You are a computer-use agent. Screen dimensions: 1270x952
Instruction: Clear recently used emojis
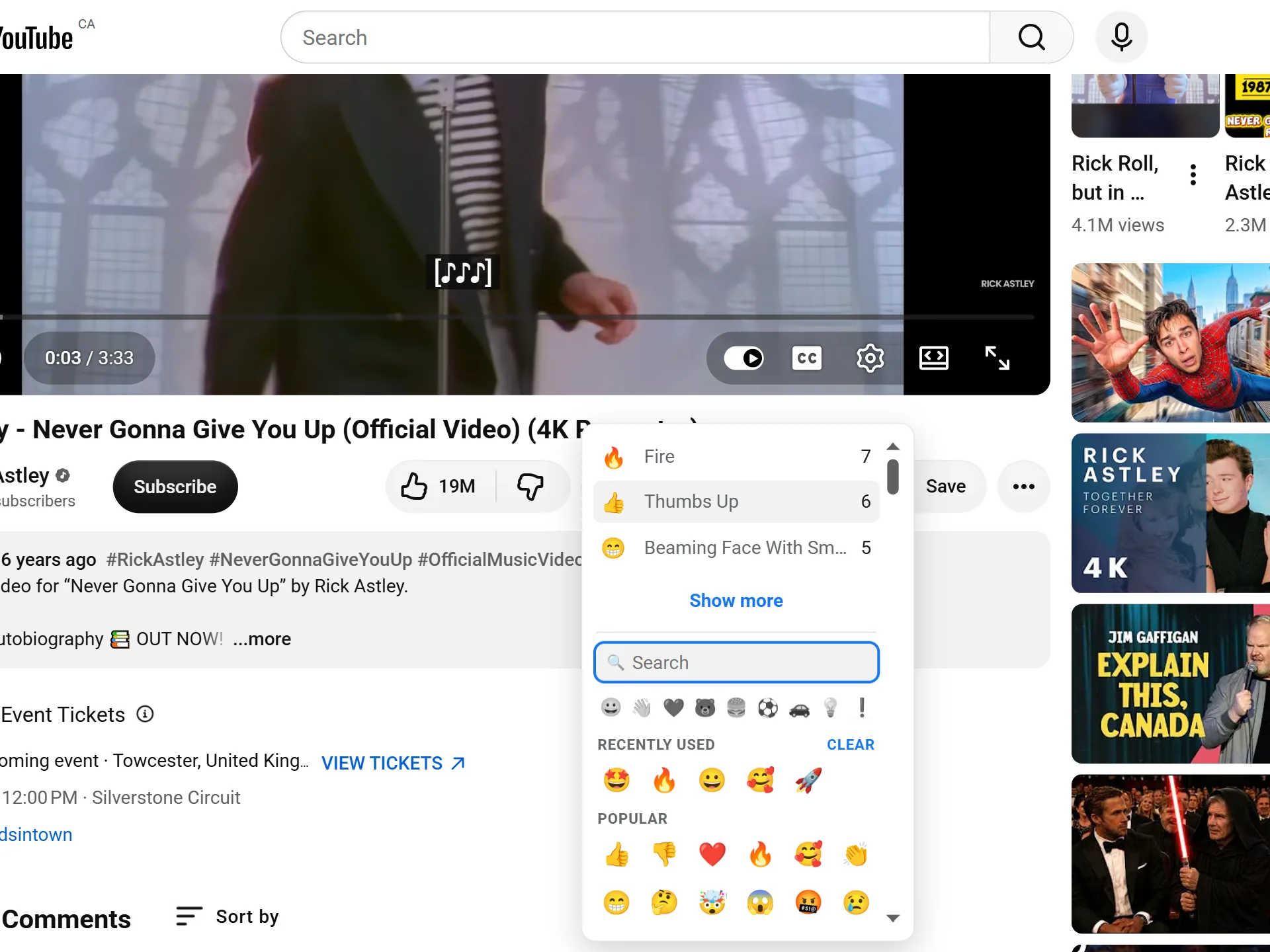pyautogui.click(x=851, y=744)
